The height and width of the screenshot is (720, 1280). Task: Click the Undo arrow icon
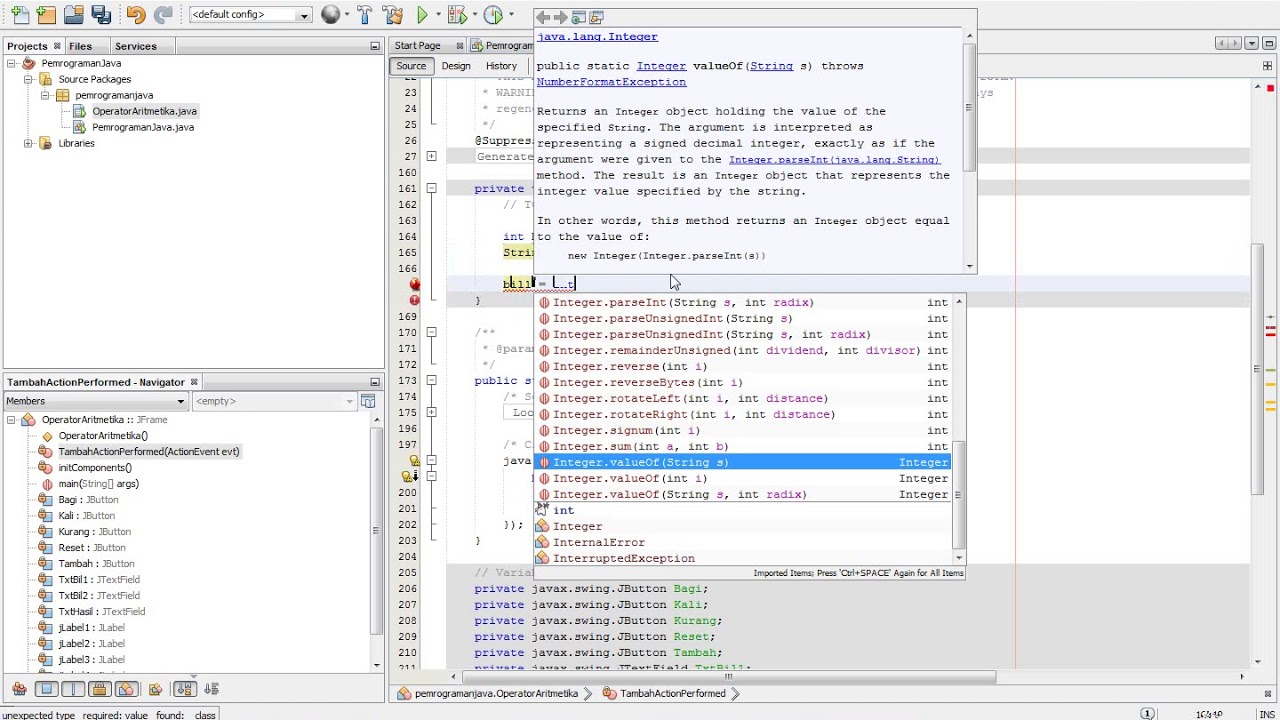point(136,15)
